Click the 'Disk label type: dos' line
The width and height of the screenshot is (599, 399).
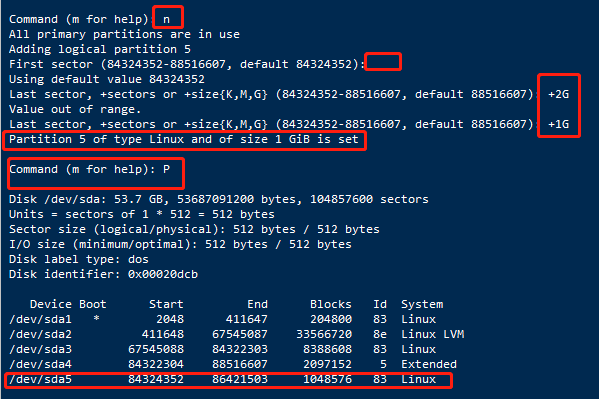[79, 259]
